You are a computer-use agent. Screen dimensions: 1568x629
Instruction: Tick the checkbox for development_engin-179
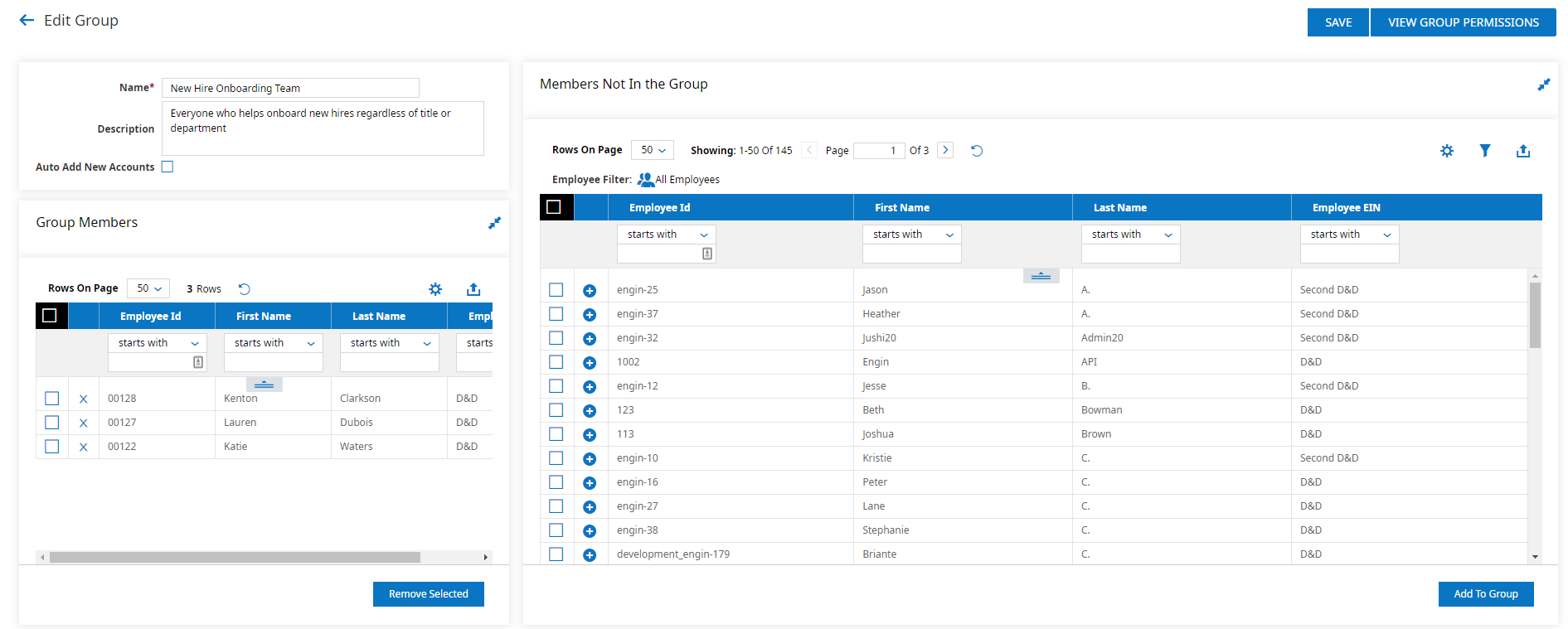[556, 554]
